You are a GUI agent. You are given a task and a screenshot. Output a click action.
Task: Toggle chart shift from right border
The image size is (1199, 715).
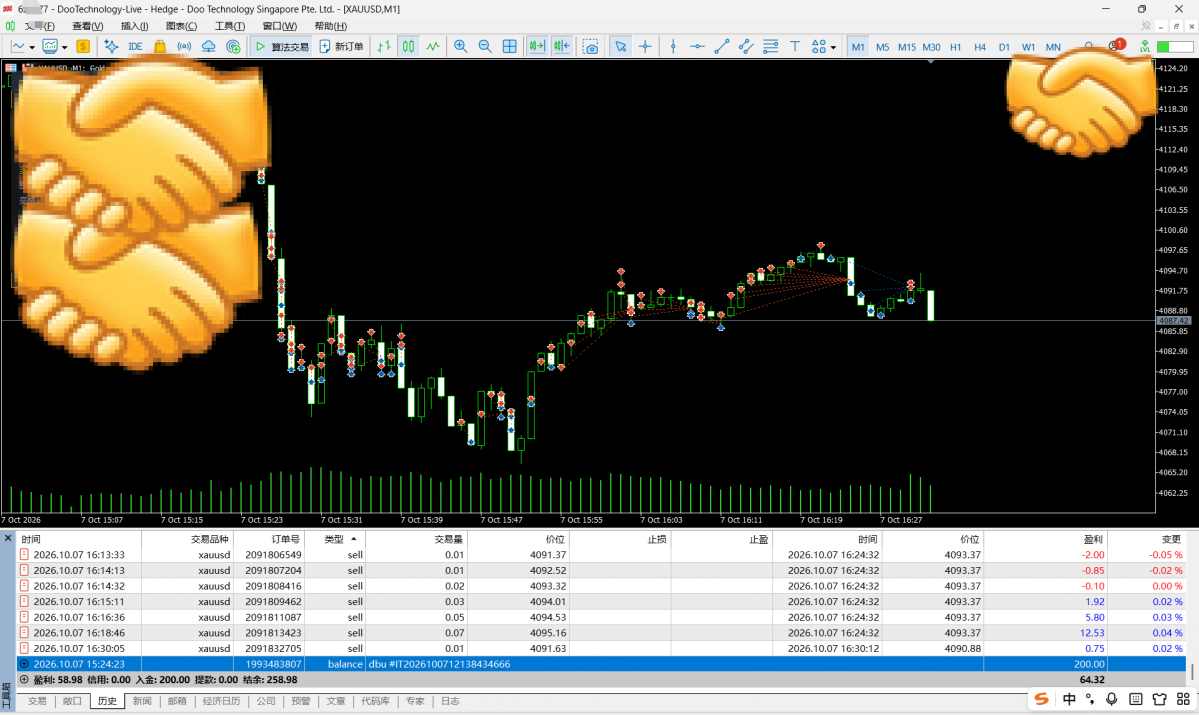click(x=562, y=47)
